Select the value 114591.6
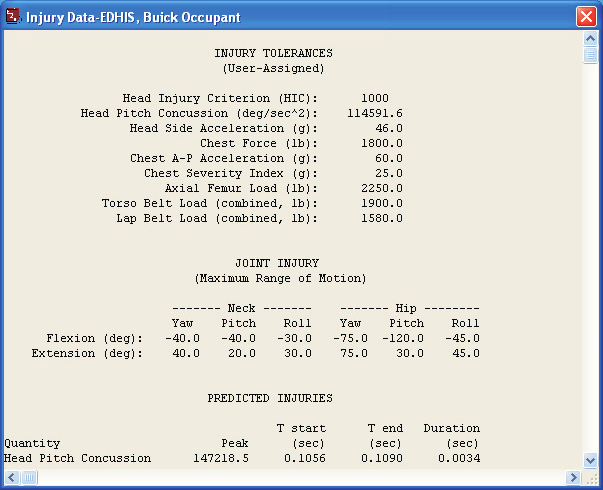Viewport: 603px width, 490px height. click(375, 113)
